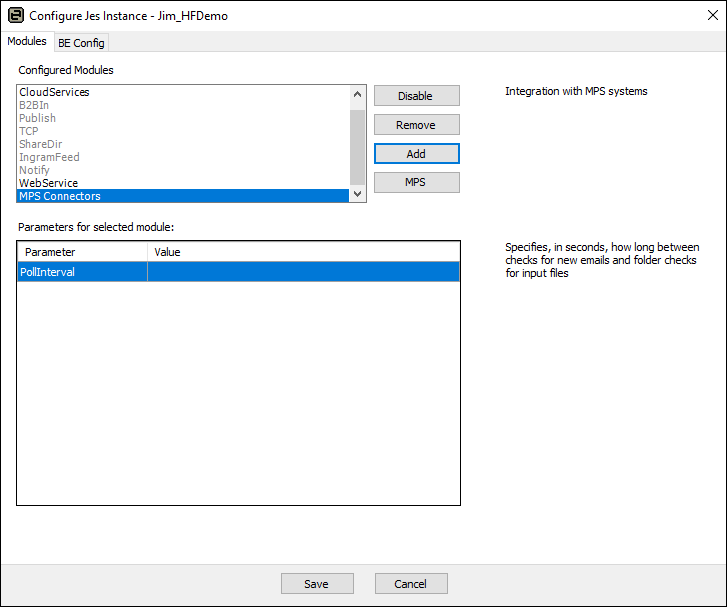Click the Add button
The width and height of the screenshot is (727, 607).
(x=417, y=153)
